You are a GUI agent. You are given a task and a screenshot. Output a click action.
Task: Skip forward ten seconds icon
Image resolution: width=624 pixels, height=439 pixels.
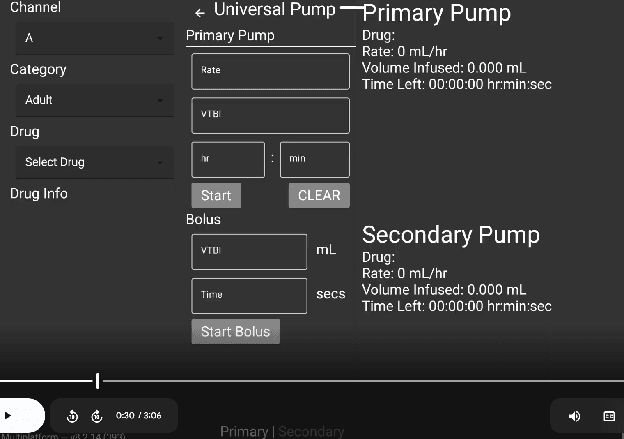pos(97,416)
